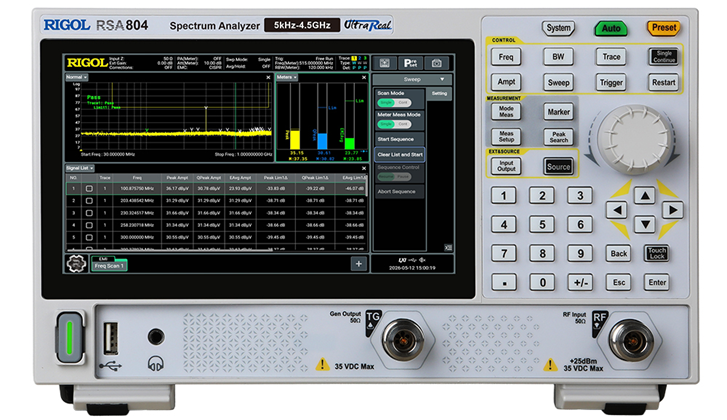The height and width of the screenshot is (420, 727).
Task: Hit the Mode Meas key
Action: (x=506, y=112)
